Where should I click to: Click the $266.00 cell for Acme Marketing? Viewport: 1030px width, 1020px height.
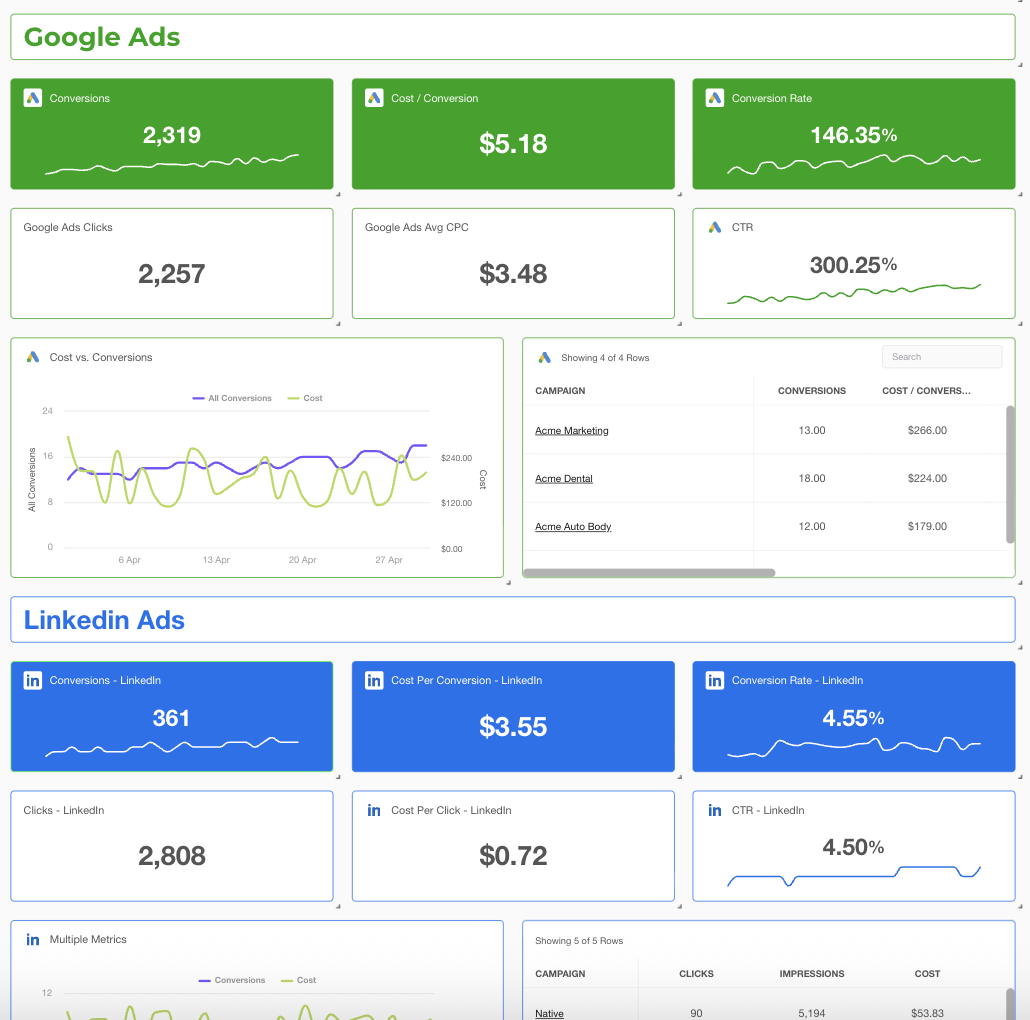click(x=927, y=430)
